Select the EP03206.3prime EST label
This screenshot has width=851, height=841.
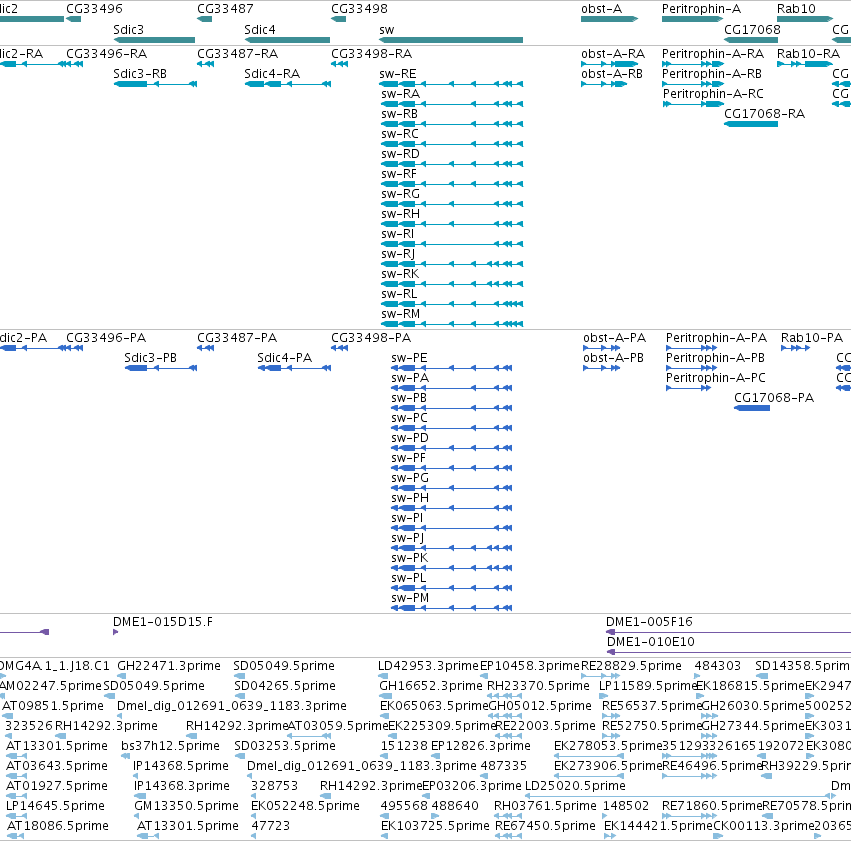pos(472,786)
